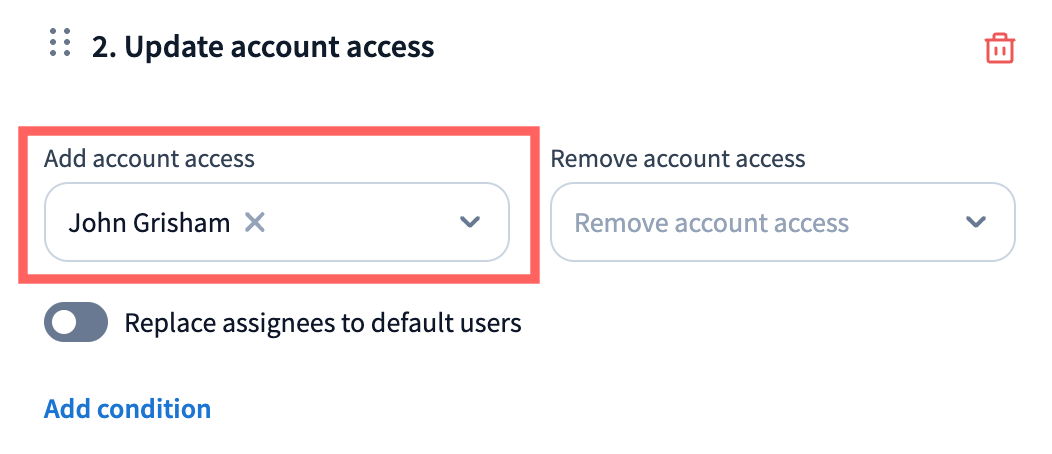Grab the six-dot reorder grip icon
The width and height of the screenshot is (1052, 454).
click(60, 43)
